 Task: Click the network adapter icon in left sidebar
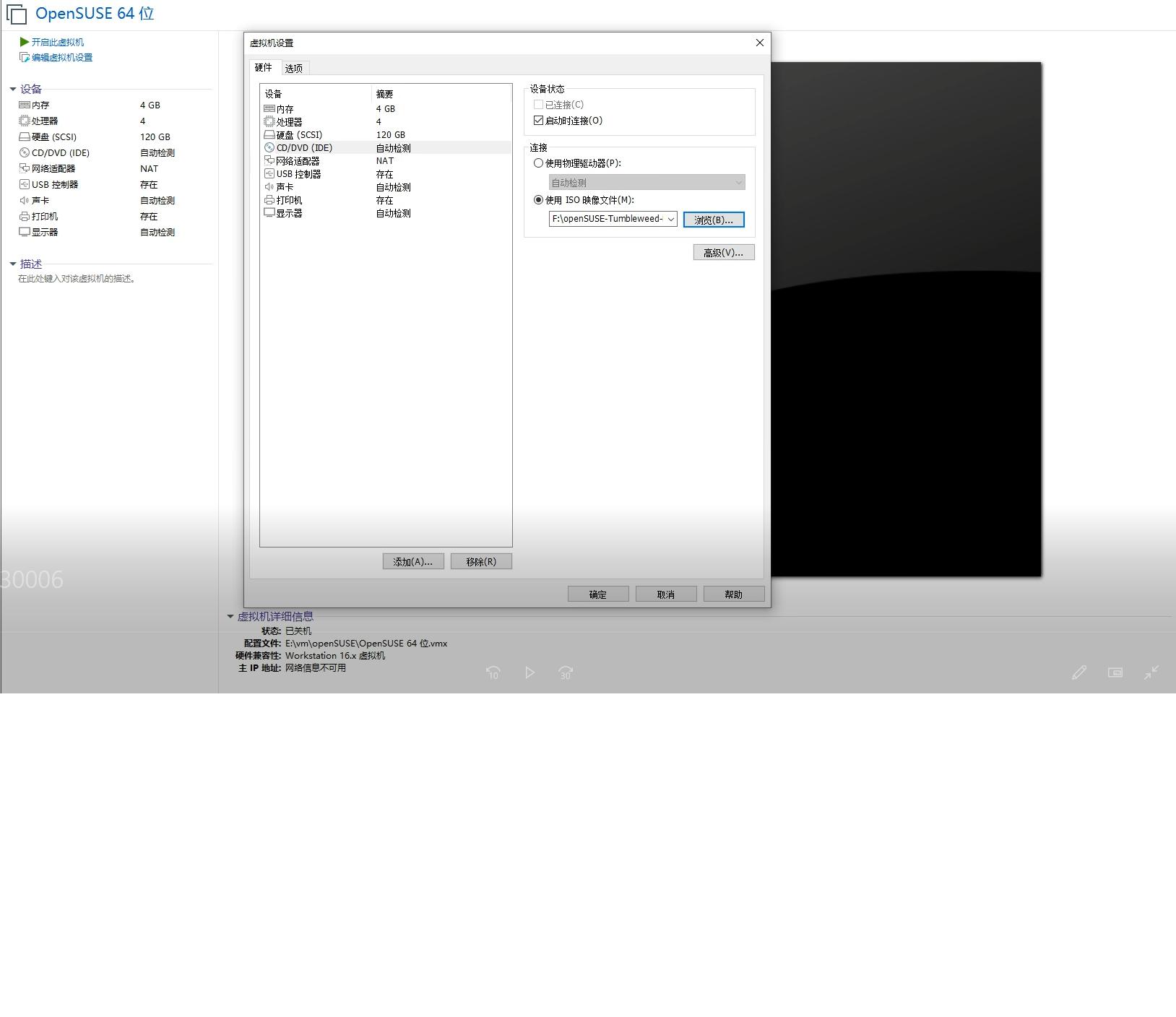25,168
